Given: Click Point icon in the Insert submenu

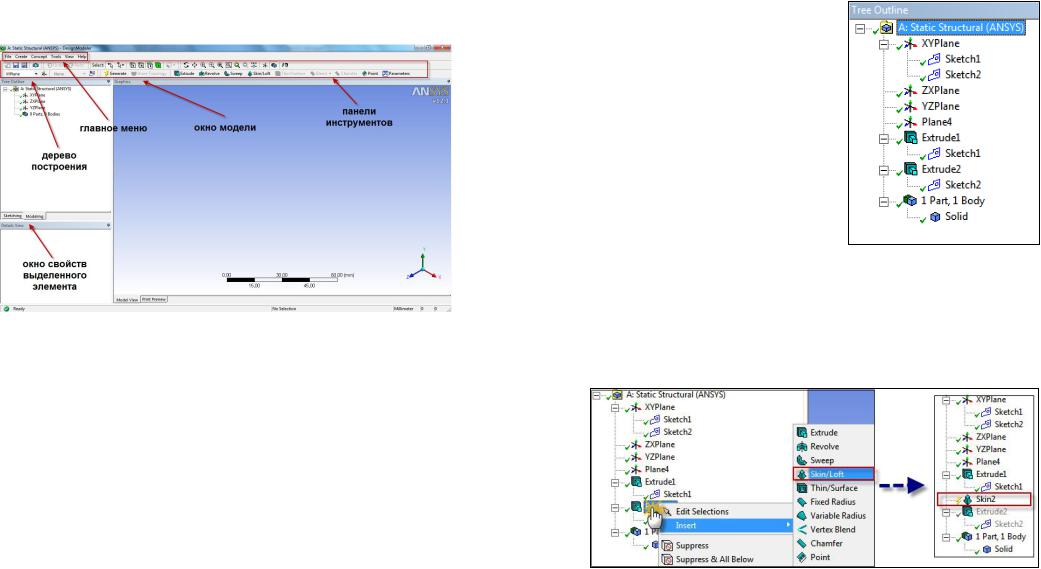Looking at the screenshot, I should click(801, 557).
